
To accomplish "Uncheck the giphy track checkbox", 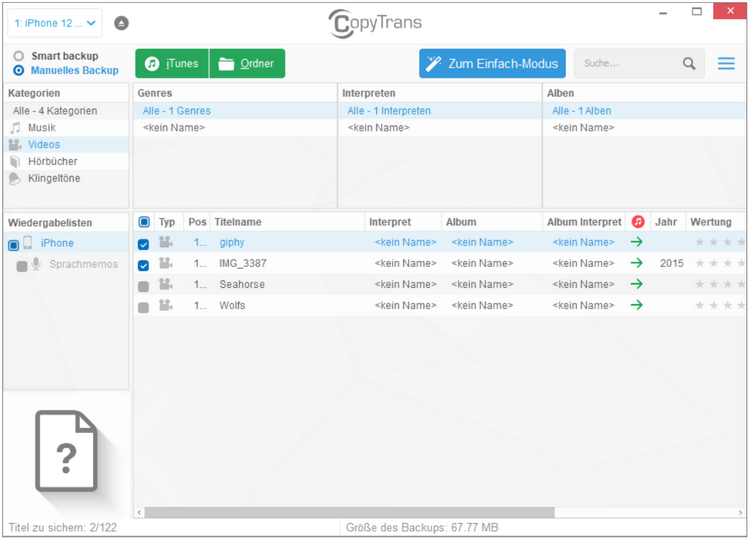I will tap(143, 244).
